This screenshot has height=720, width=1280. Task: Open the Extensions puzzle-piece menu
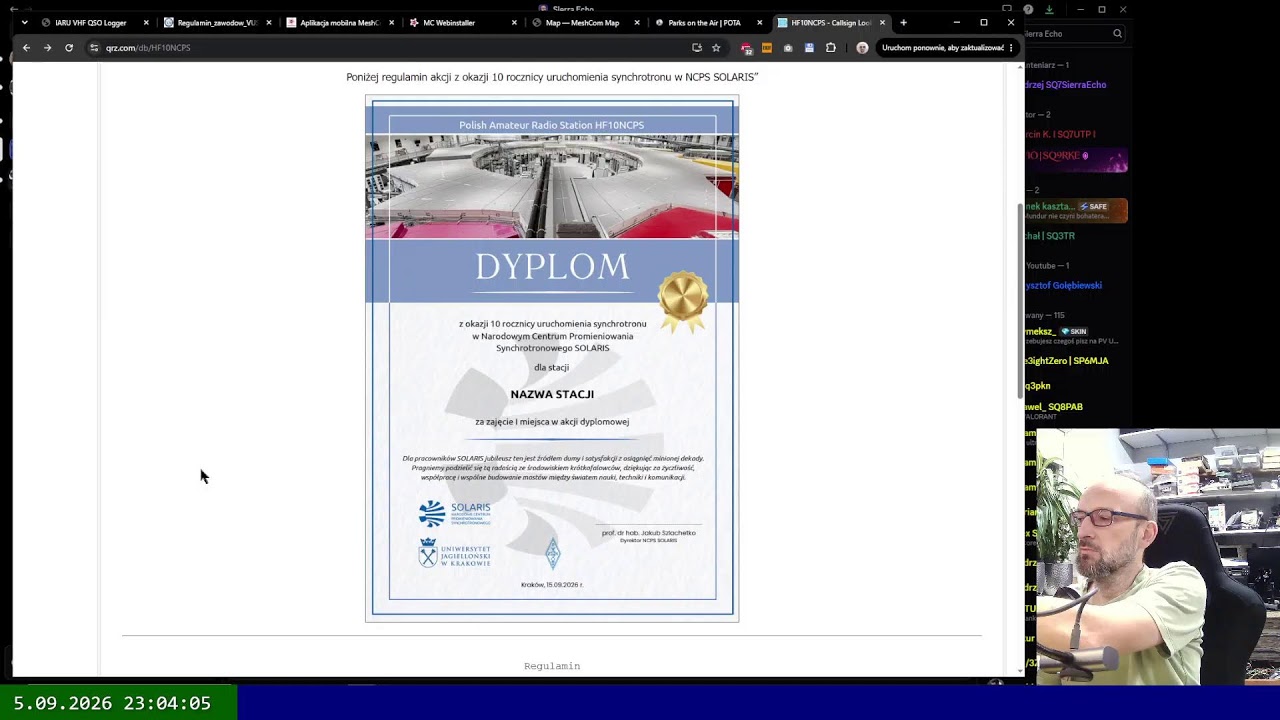point(831,48)
